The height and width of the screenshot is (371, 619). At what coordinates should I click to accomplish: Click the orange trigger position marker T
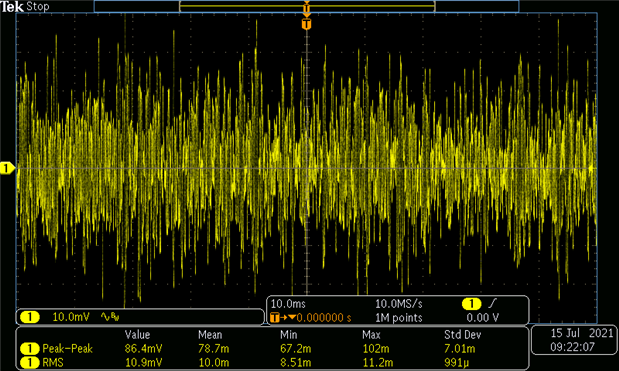(306, 24)
